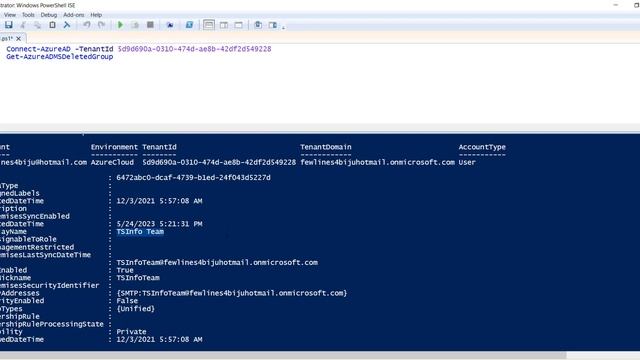Show the script pane maximized

[238, 25]
